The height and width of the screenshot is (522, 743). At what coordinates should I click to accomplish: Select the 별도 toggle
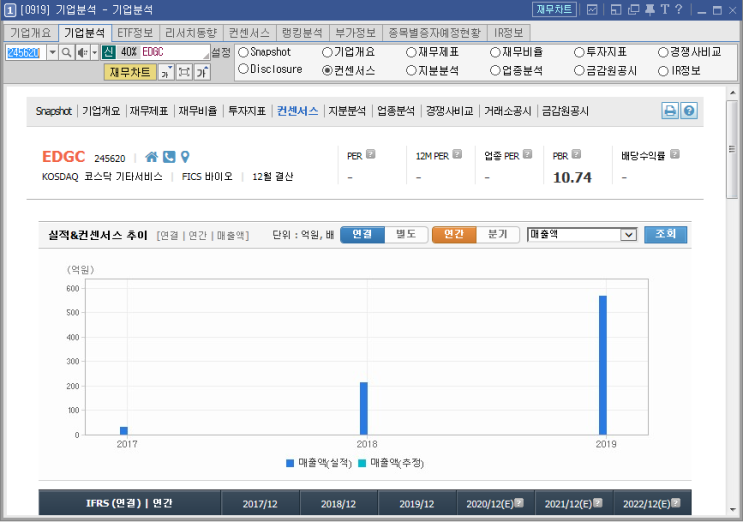pos(406,234)
